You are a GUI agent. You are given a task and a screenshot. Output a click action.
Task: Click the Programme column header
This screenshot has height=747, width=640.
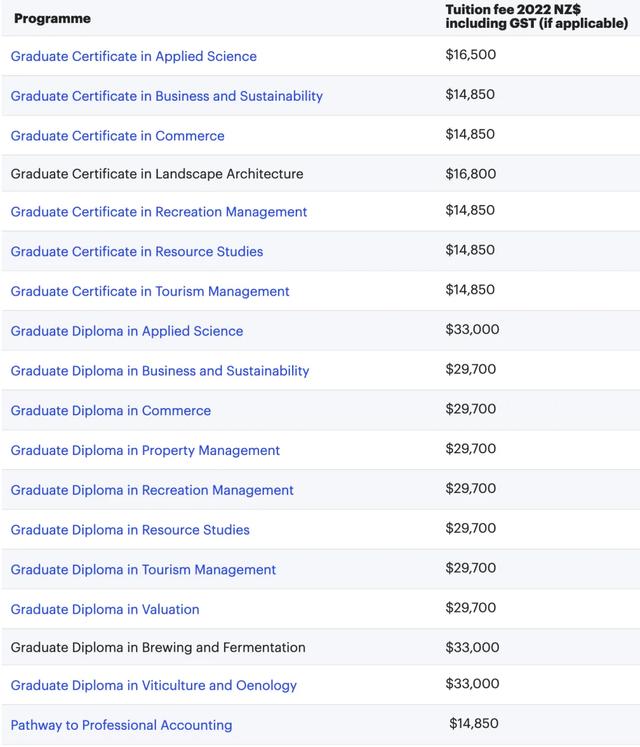pyautogui.click(x=52, y=18)
